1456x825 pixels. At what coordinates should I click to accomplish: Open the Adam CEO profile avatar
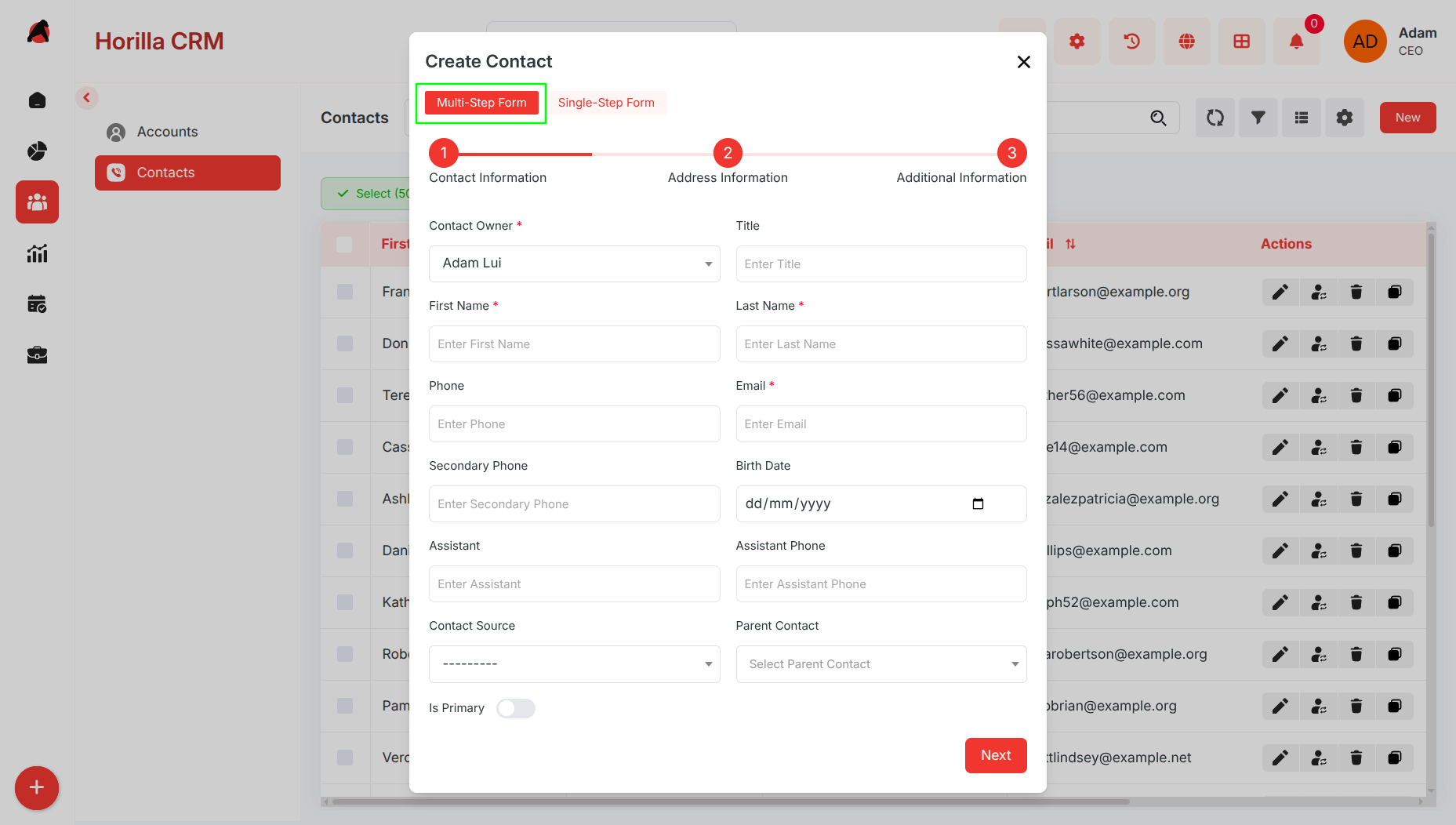[1365, 42]
